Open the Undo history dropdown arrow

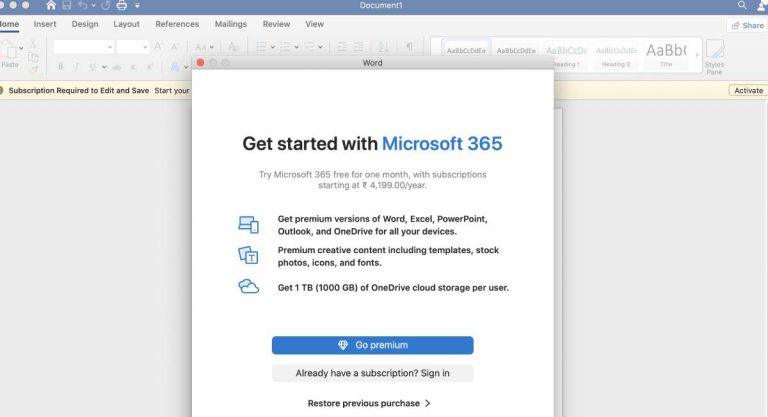point(93,6)
